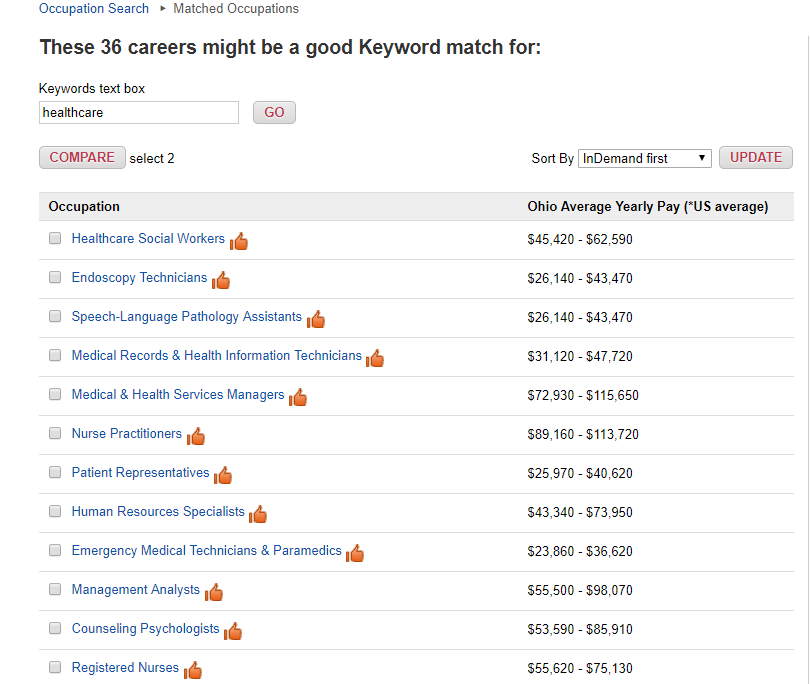810x684 pixels.
Task: Click the UPDATE button
Action: 756,158
